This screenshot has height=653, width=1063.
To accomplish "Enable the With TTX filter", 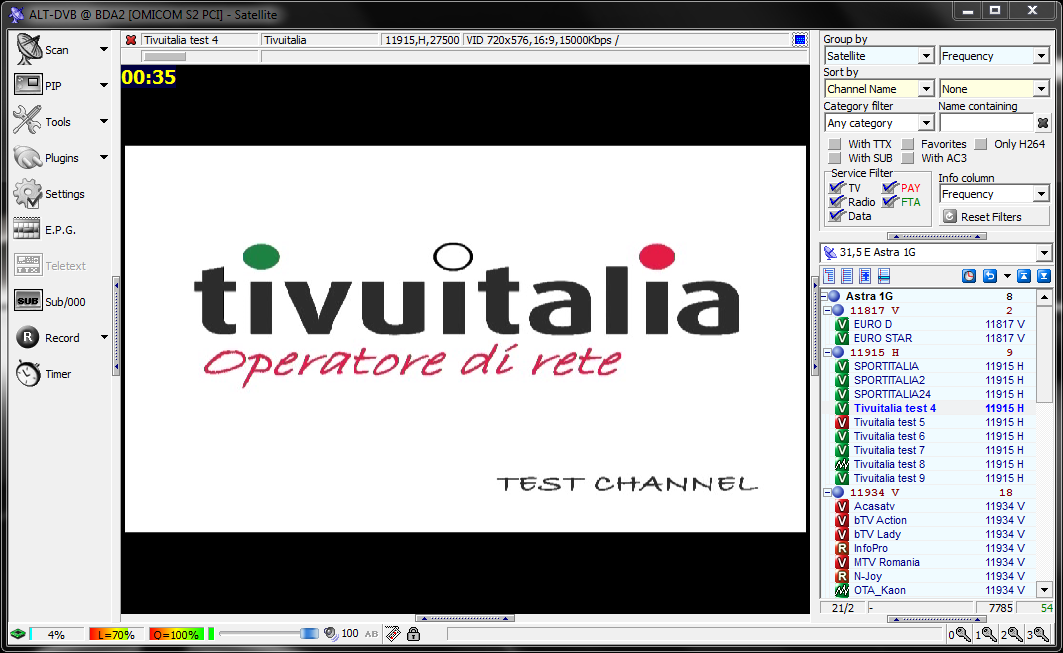I will pyautogui.click(x=836, y=143).
